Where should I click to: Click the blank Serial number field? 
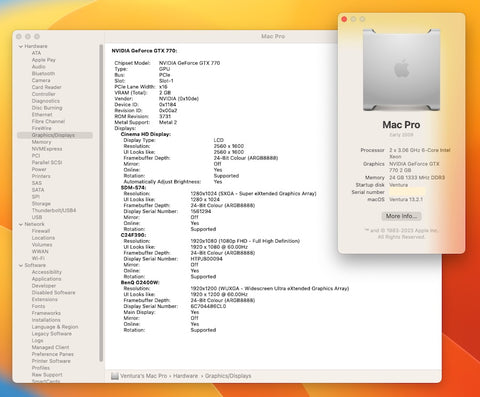(x=407, y=192)
